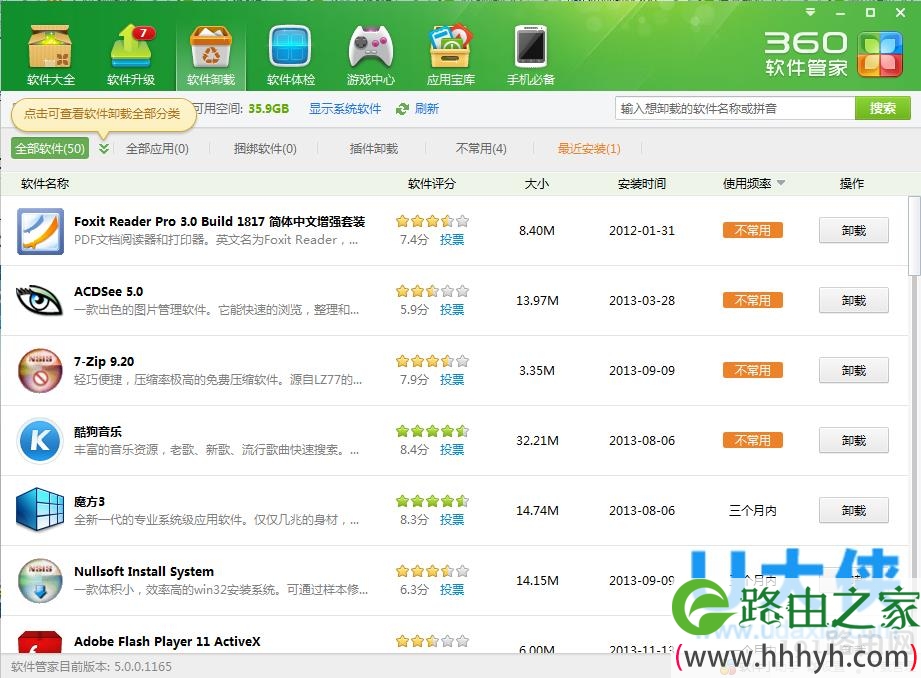
Task: Click the green 搜索 search button
Action: 883,108
